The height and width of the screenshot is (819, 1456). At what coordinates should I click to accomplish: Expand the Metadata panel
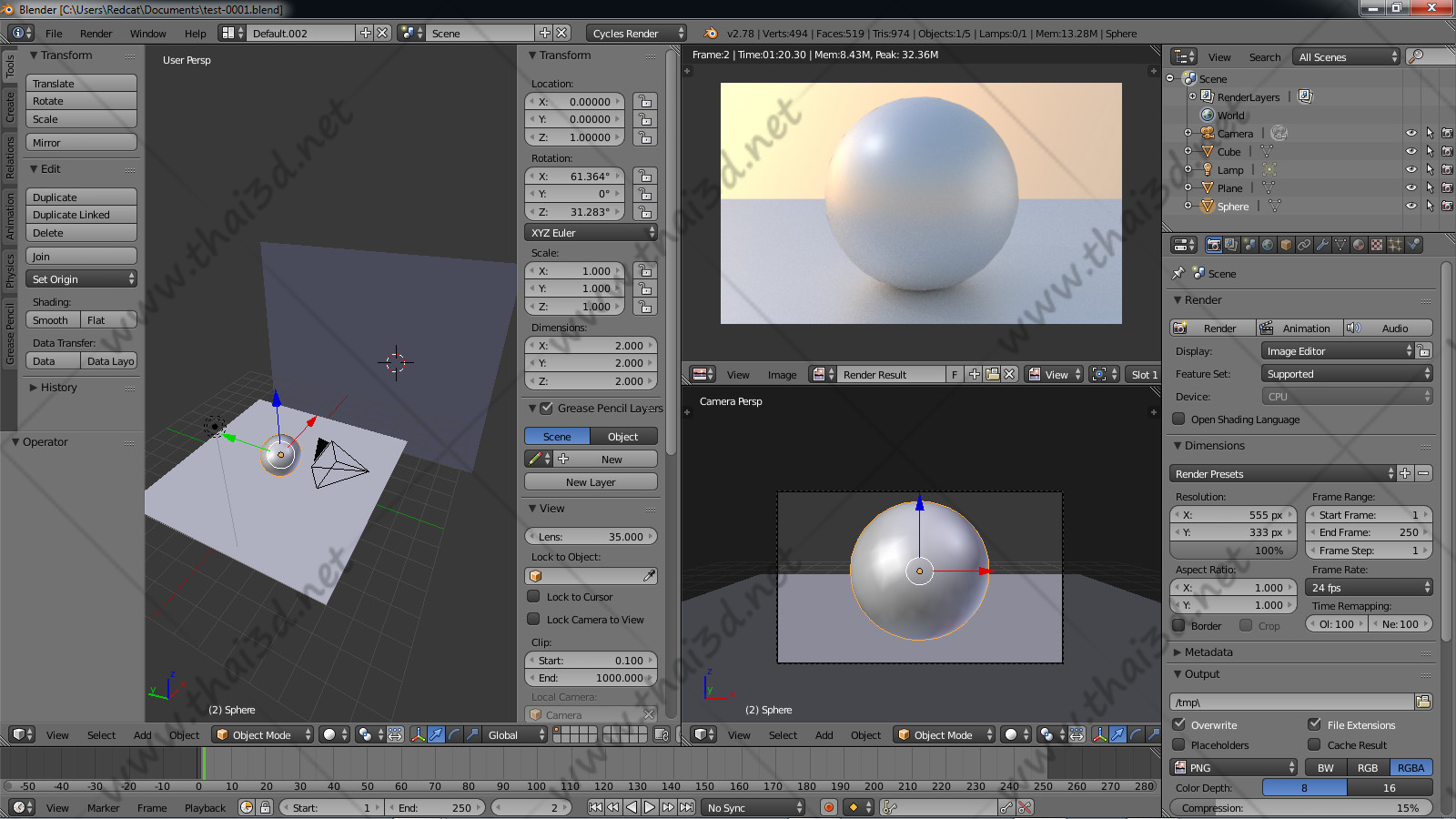[x=1208, y=652]
